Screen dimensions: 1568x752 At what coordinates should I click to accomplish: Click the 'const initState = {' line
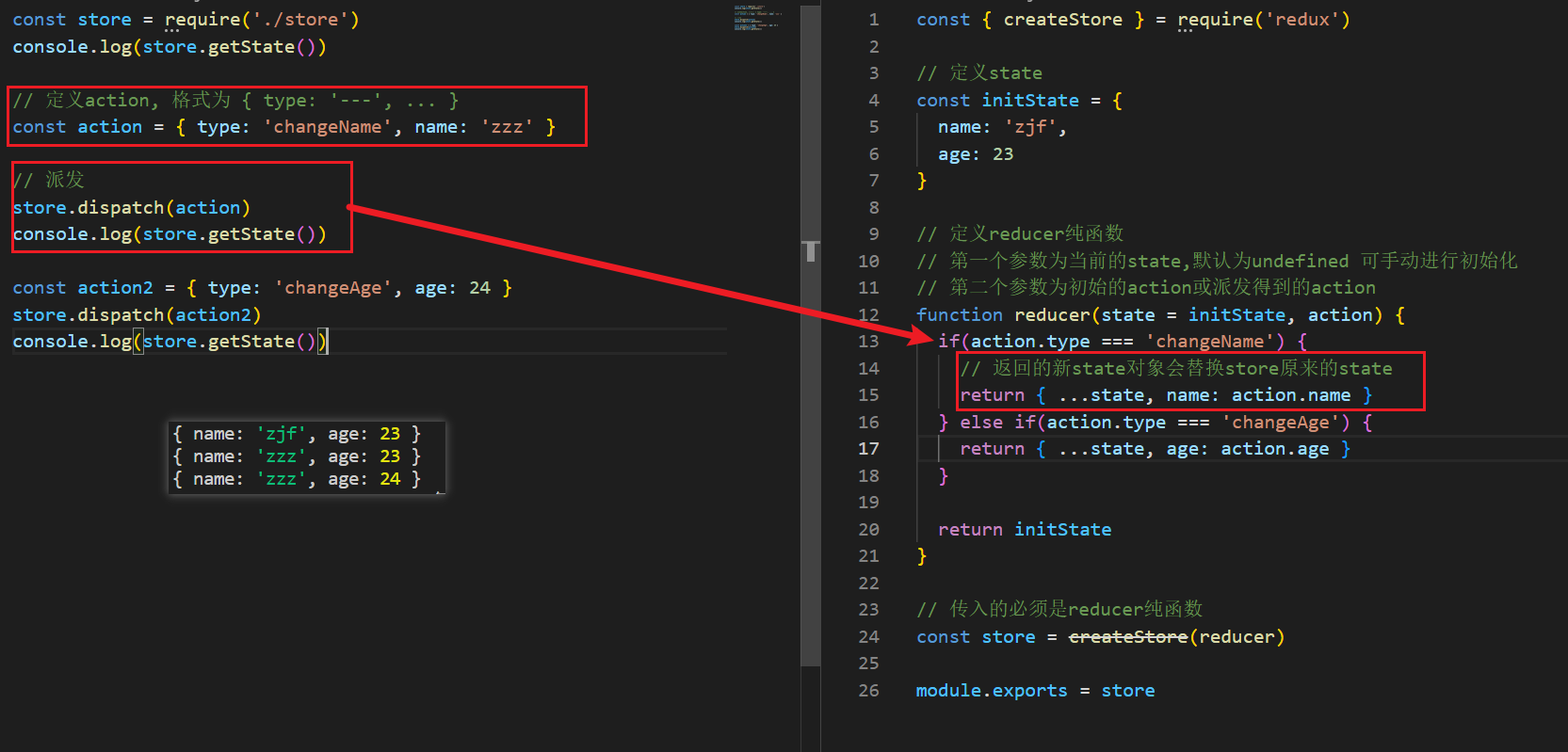coord(1019,101)
